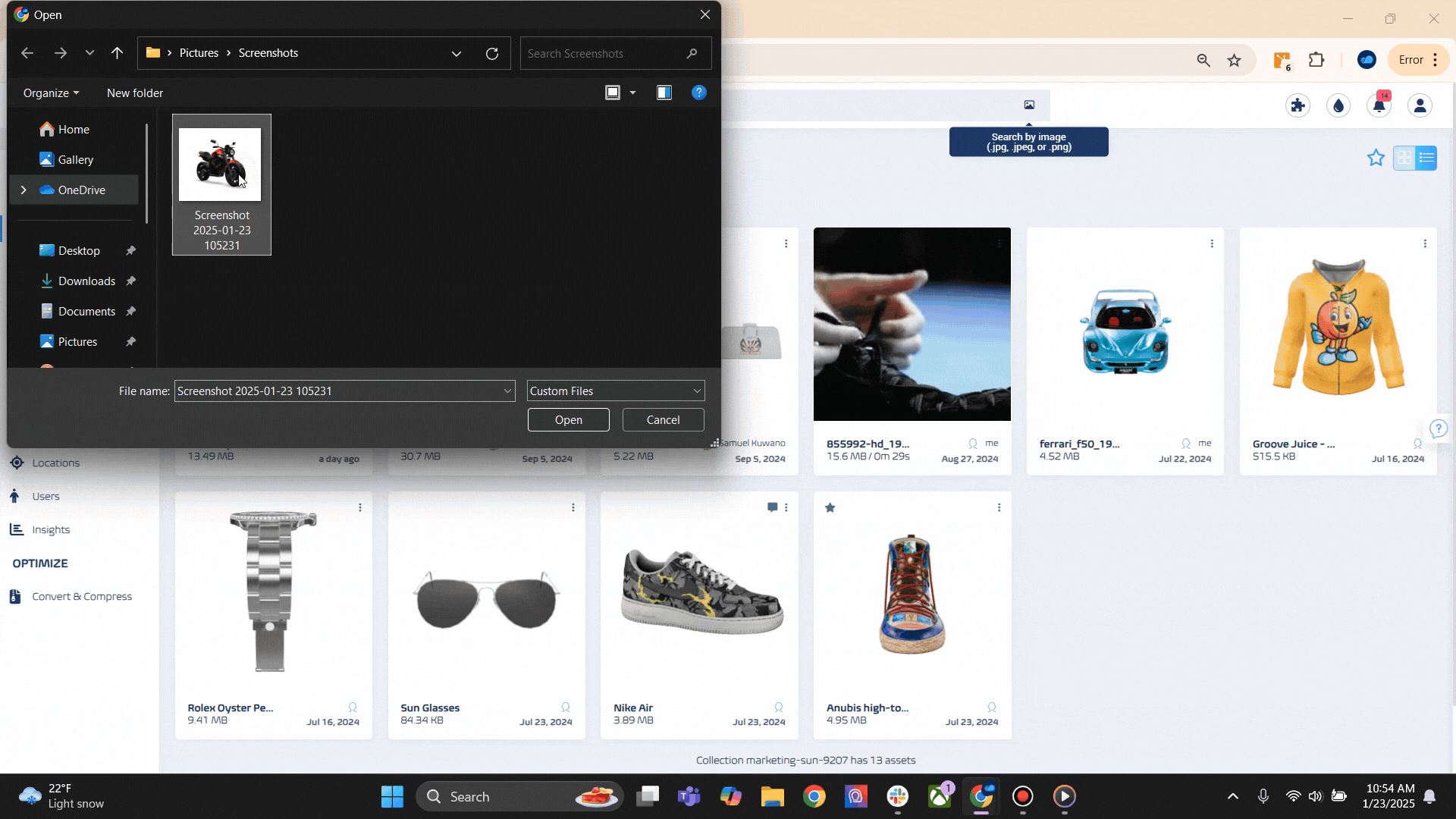Click the refresh icon in the Open dialog
Screen dimensions: 1456x819
click(491, 53)
